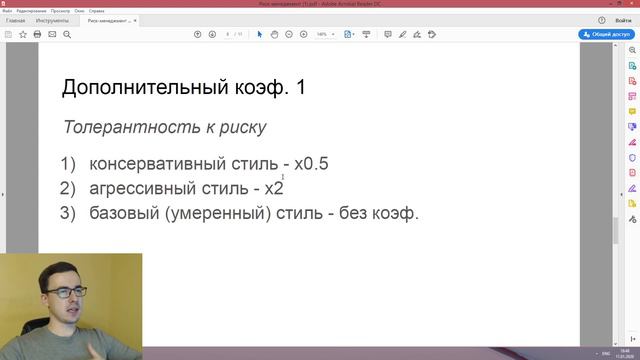
Task: Click the vertical scrollbar thumb
Action: click(616, 231)
